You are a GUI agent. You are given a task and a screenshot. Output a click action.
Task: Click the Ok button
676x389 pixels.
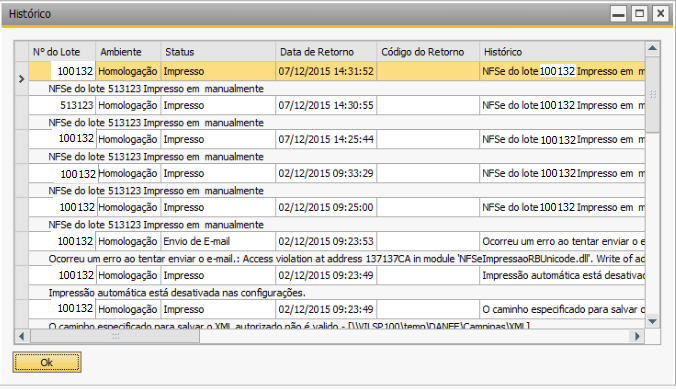pos(47,362)
